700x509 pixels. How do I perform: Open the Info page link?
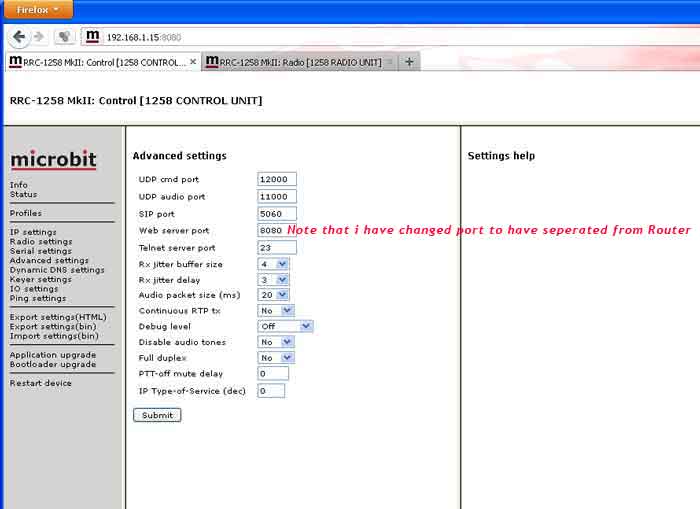[19, 185]
